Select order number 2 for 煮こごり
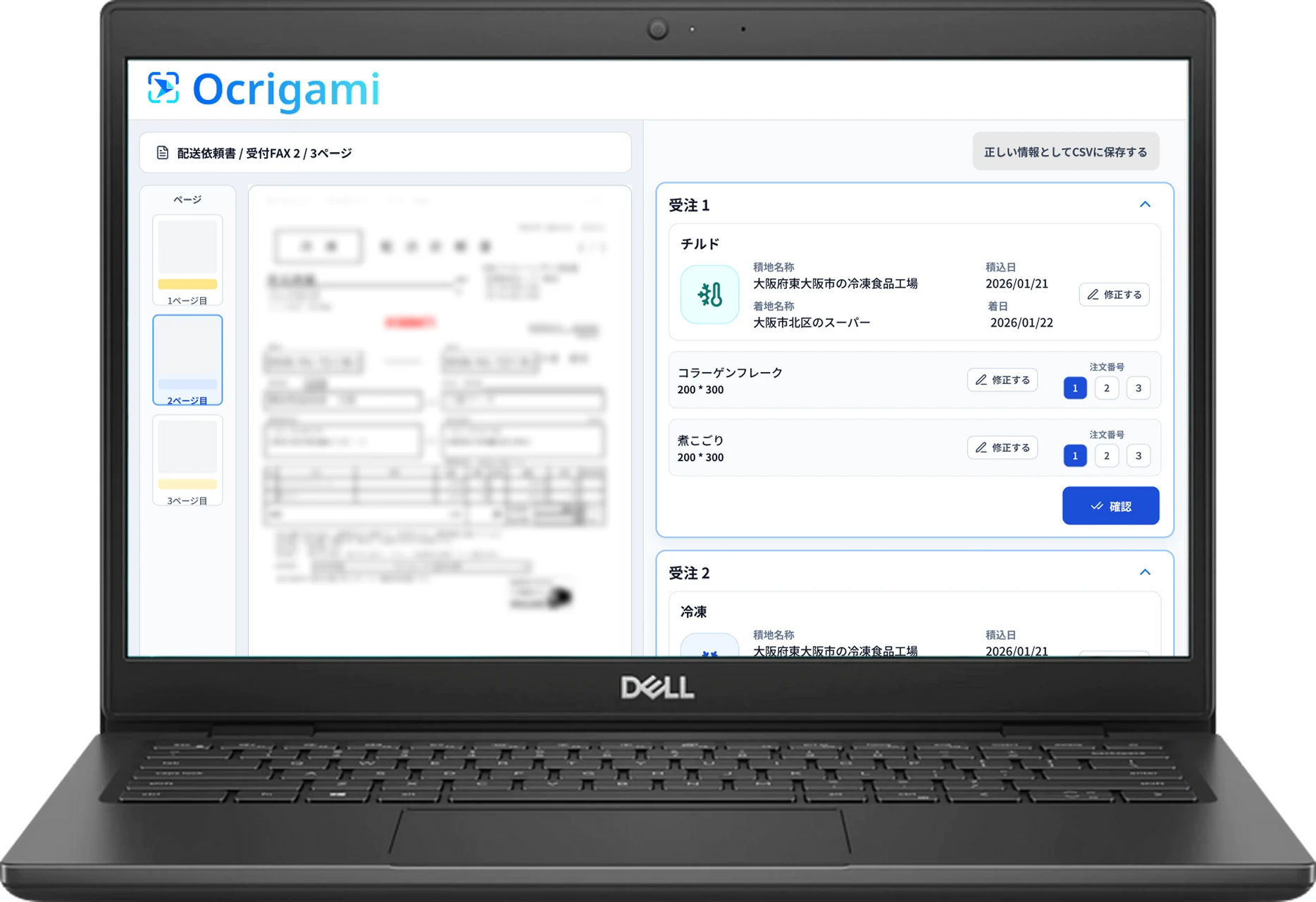This screenshot has width=1316, height=902. pos(1106,456)
